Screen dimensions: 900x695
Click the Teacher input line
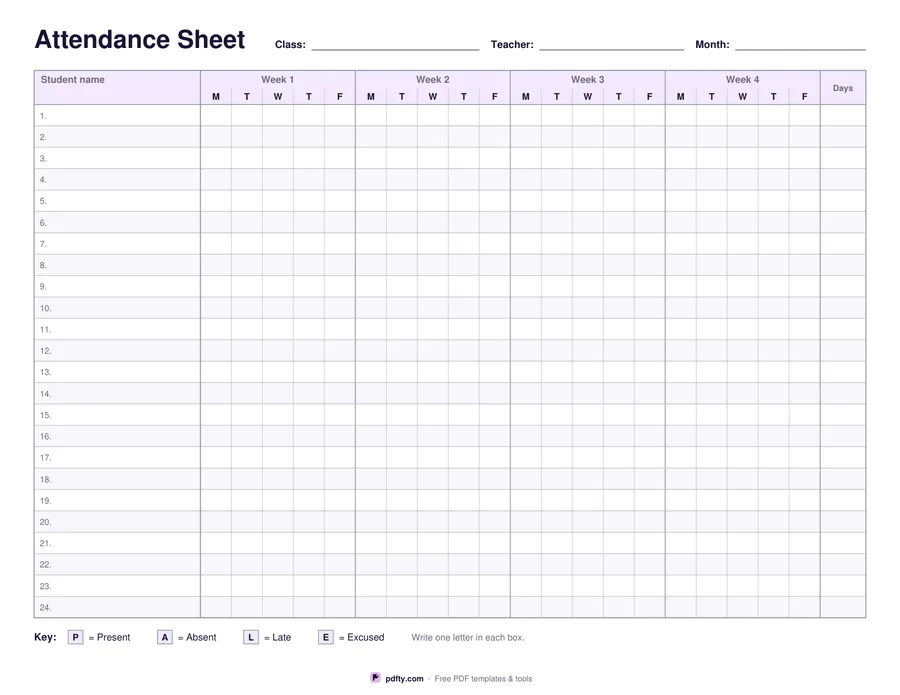point(611,45)
